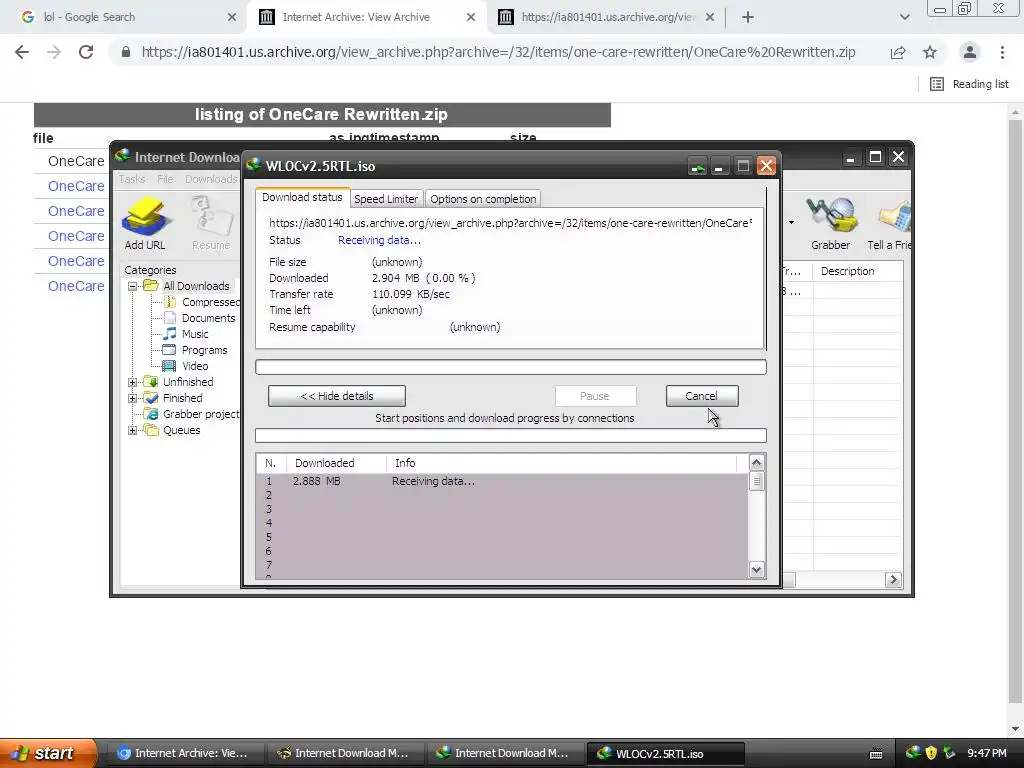
Task: Expand the Queues tree node
Action: click(133, 430)
